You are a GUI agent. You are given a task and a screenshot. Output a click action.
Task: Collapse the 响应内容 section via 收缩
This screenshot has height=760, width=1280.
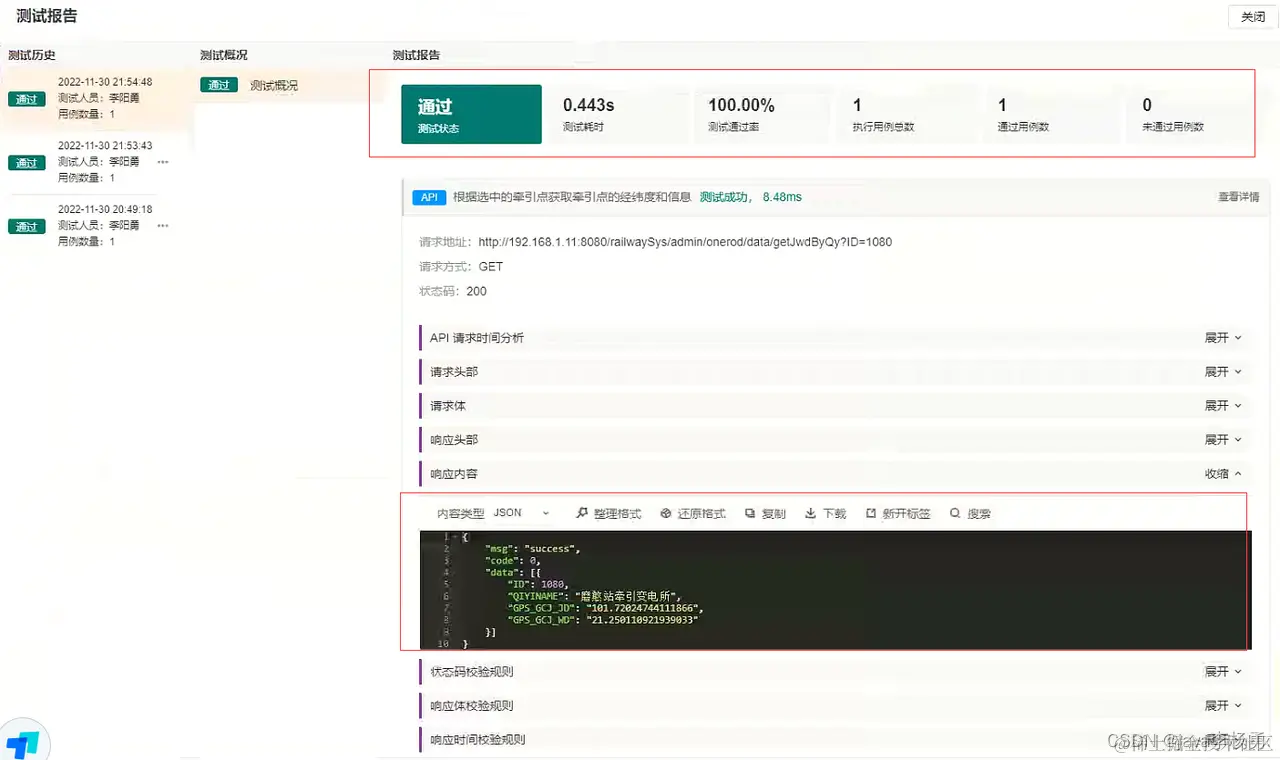click(x=1223, y=474)
